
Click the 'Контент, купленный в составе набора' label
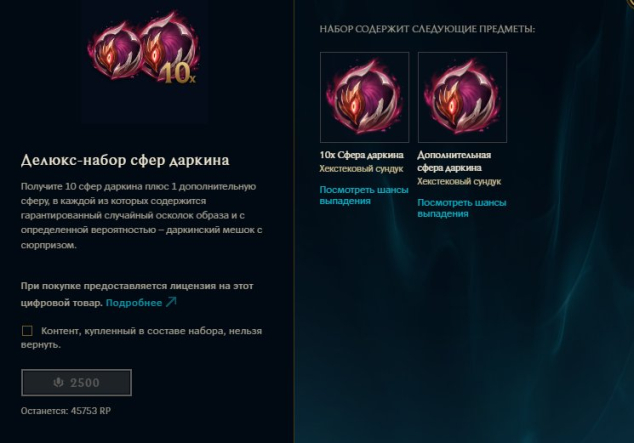coord(142,338)
